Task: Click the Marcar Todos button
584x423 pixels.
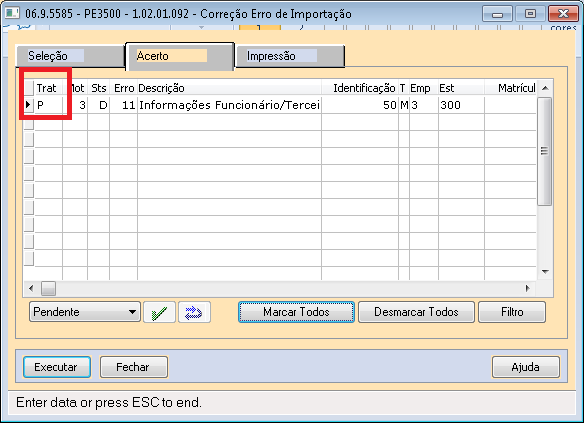Action: 296,312
